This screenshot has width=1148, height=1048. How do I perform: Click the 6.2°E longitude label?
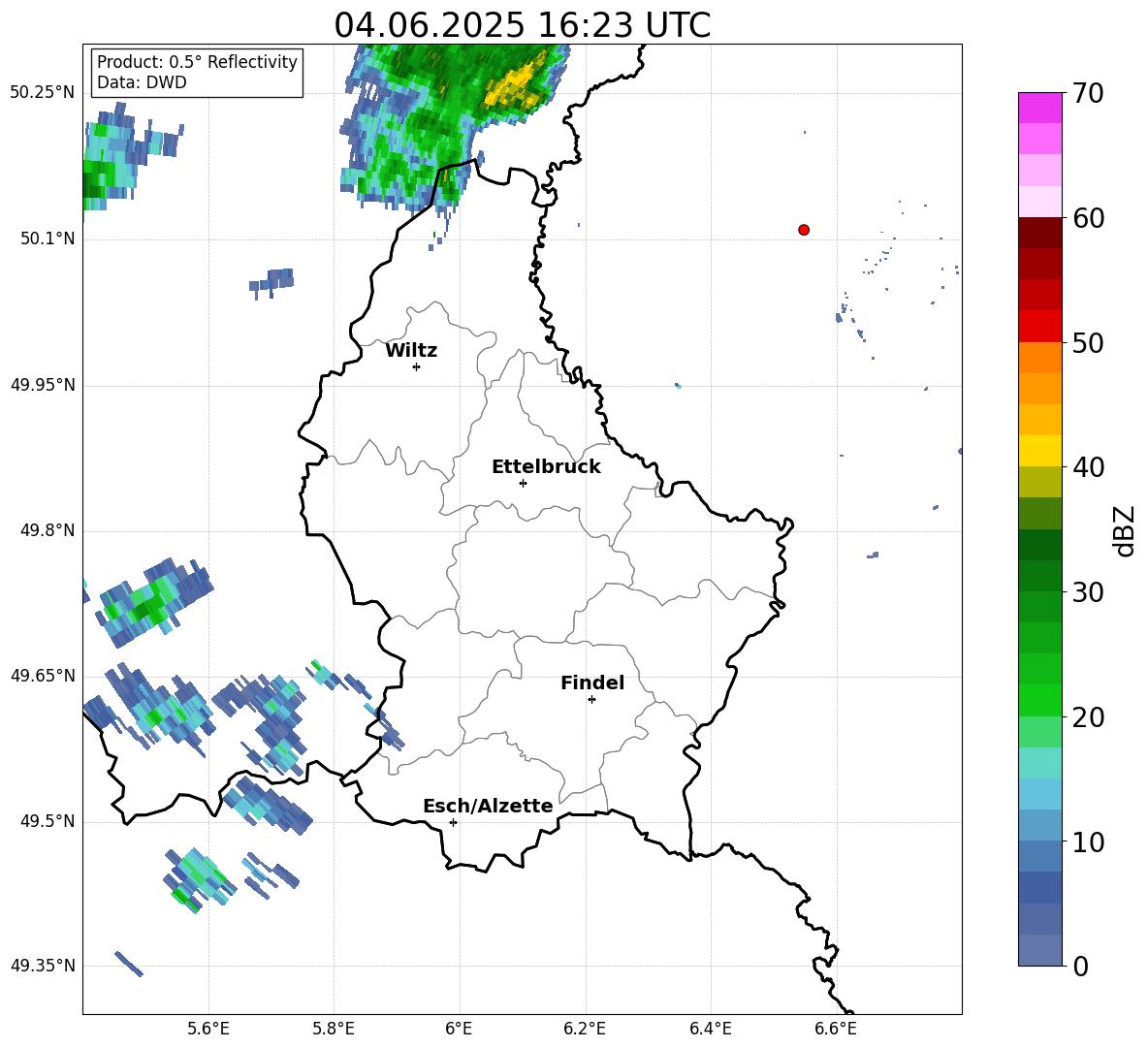click(585, 1029)
